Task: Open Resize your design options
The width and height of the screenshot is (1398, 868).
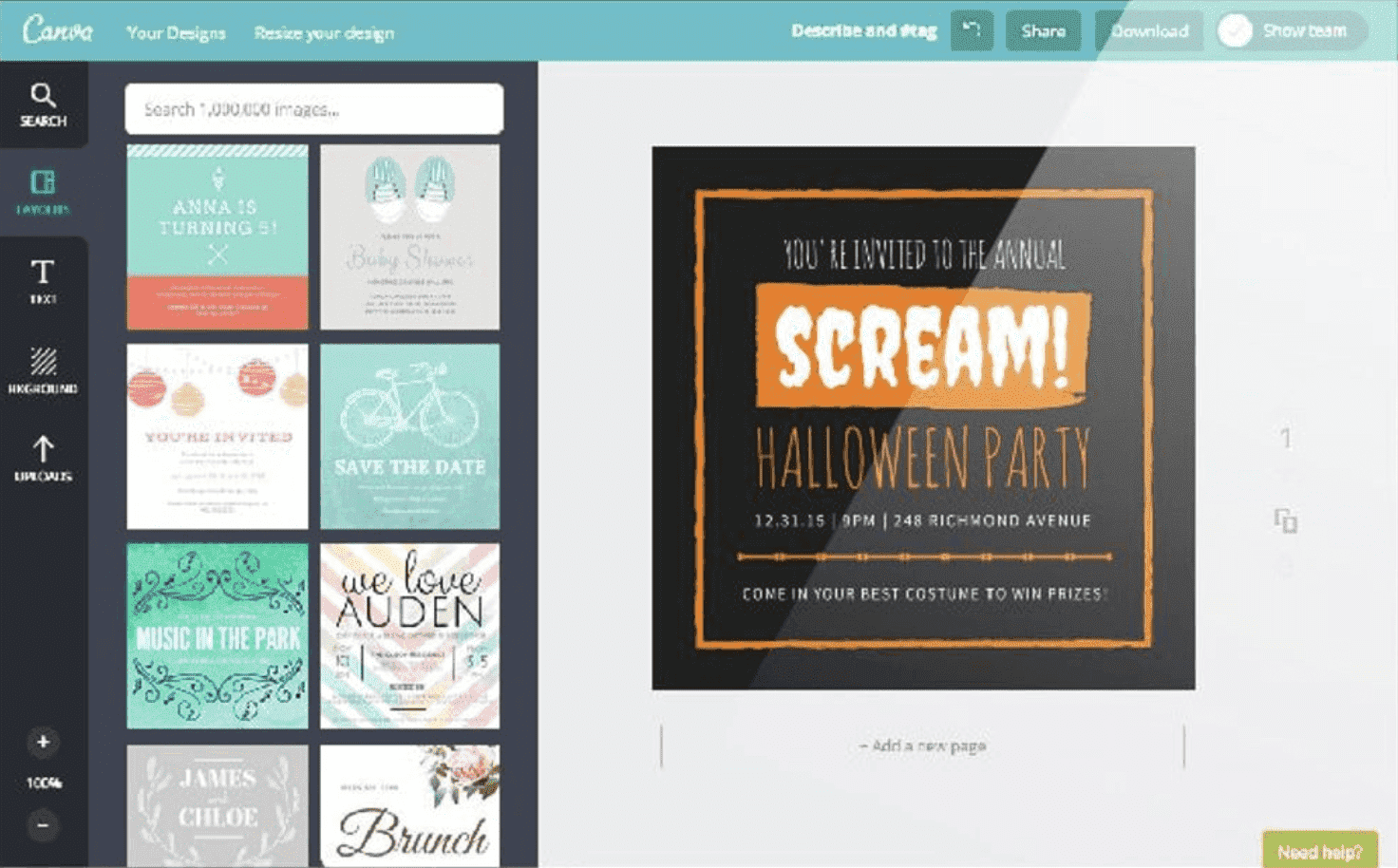Action: (x=324, y=32)
